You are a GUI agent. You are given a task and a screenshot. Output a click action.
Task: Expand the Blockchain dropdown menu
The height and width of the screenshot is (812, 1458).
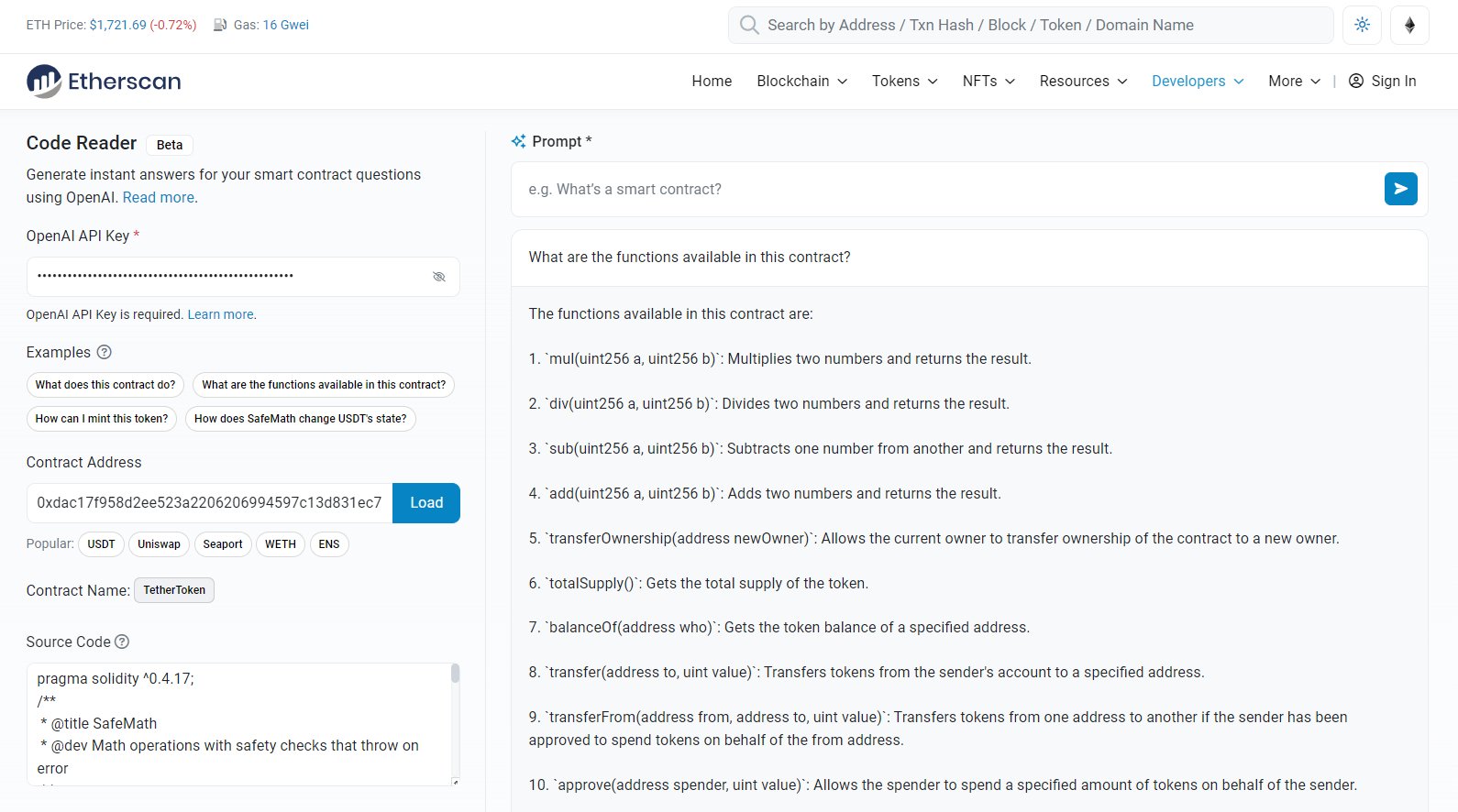click(x=801, y=81)
